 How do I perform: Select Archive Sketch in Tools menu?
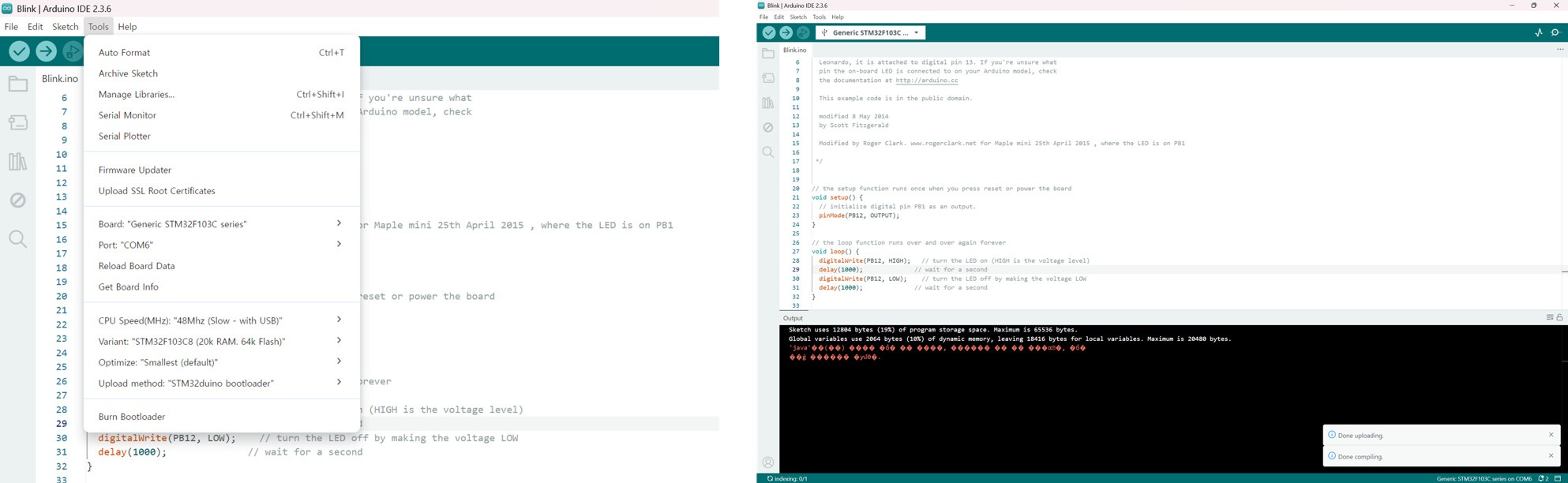pyautogui.click(x=222, y=73)
